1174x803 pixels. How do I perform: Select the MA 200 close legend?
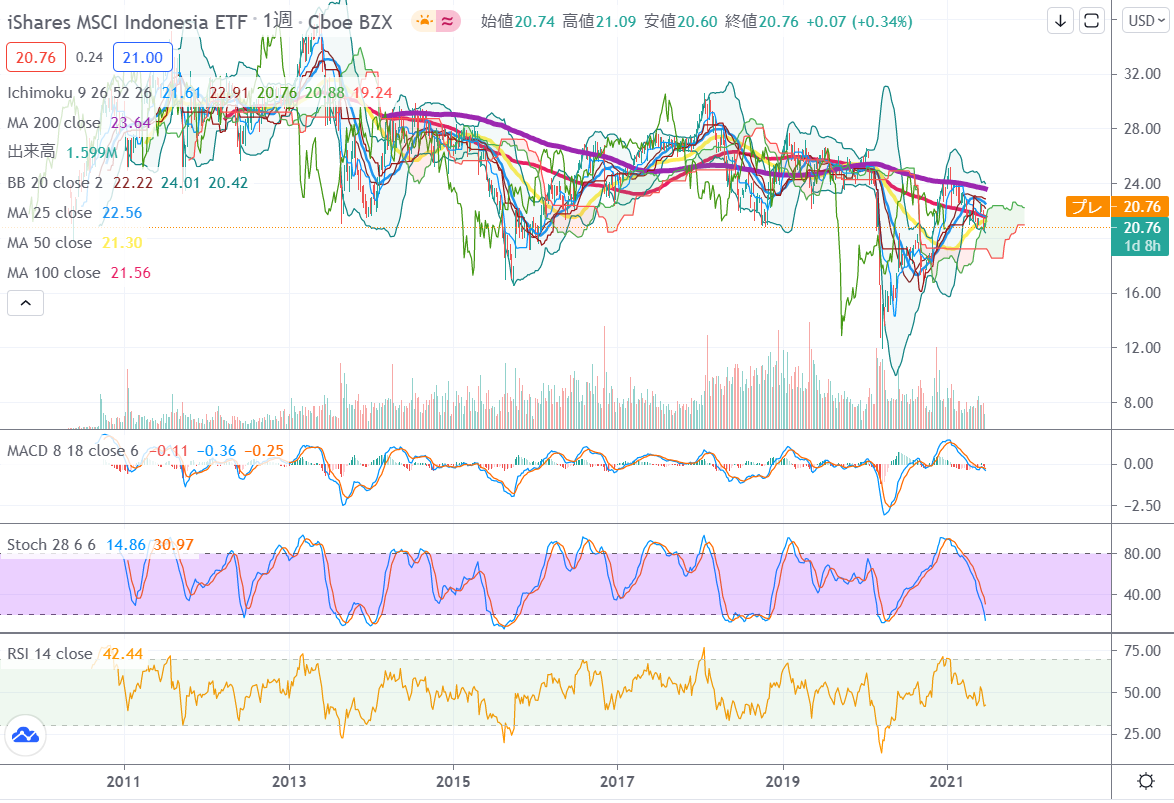tap(54, 123)
